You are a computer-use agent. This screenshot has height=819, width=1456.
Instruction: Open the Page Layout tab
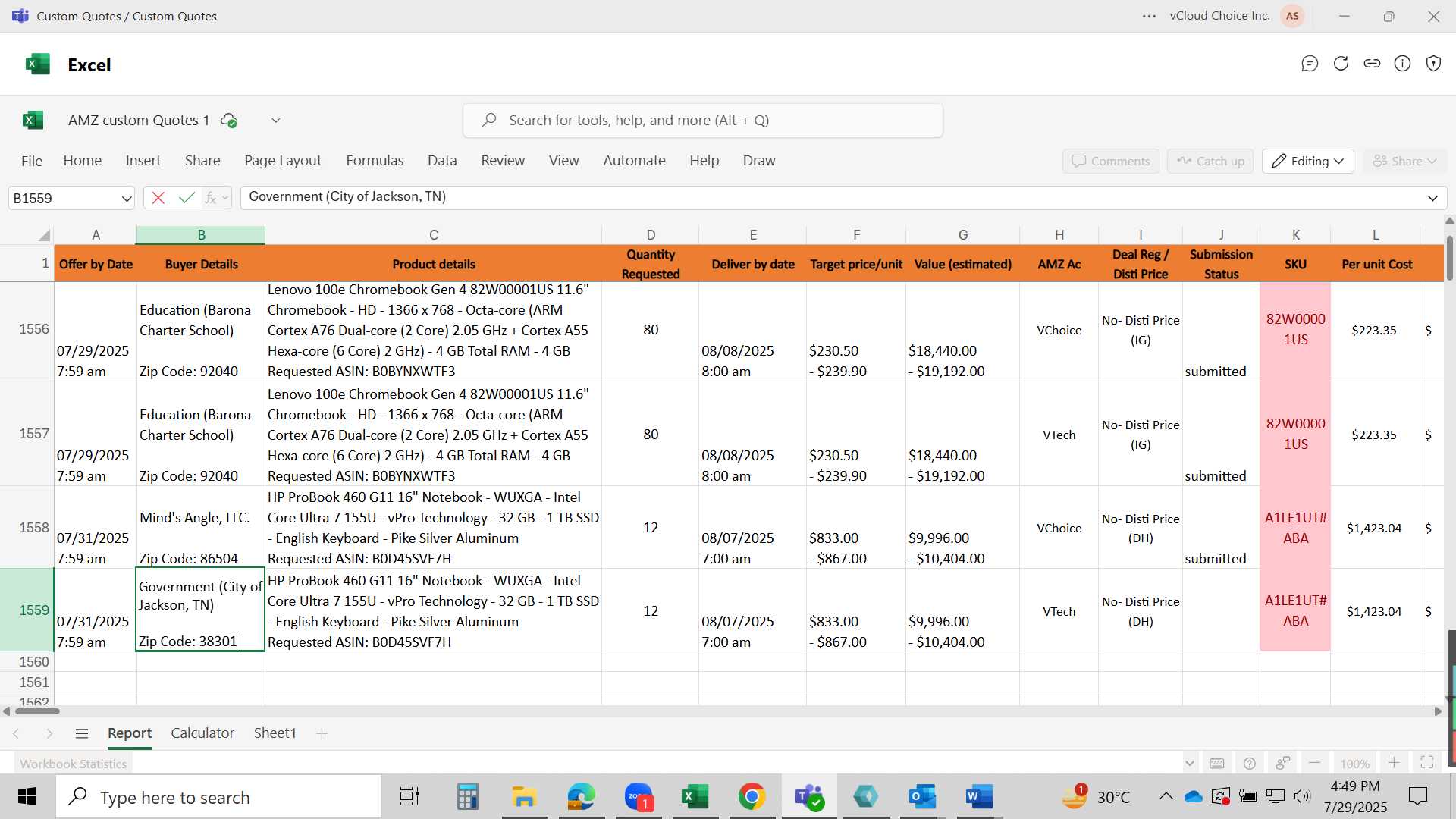click(283, 161)
